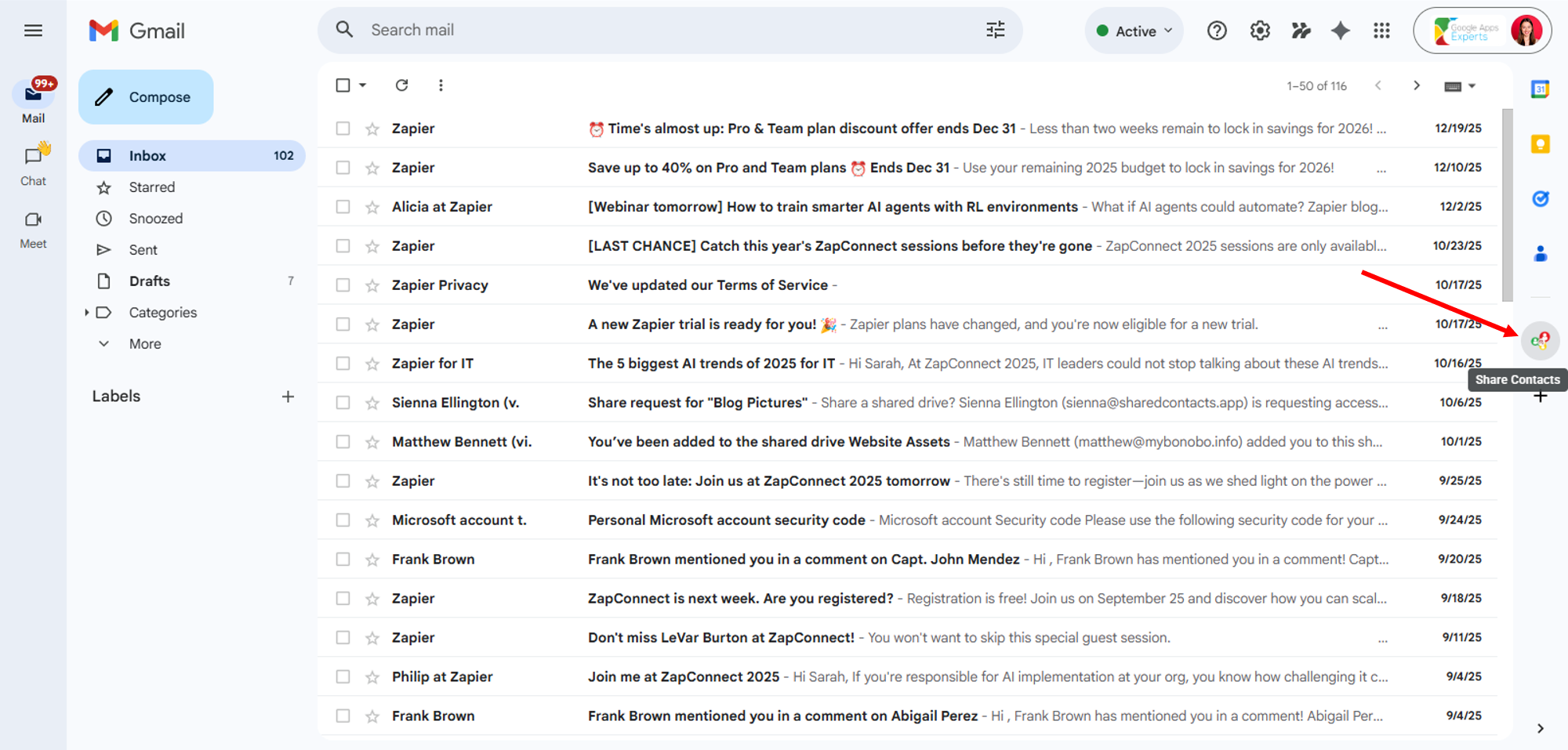Screen dimensions: 1568x750
Task: Open the Settings gear icon
Action: [1260, 31]
